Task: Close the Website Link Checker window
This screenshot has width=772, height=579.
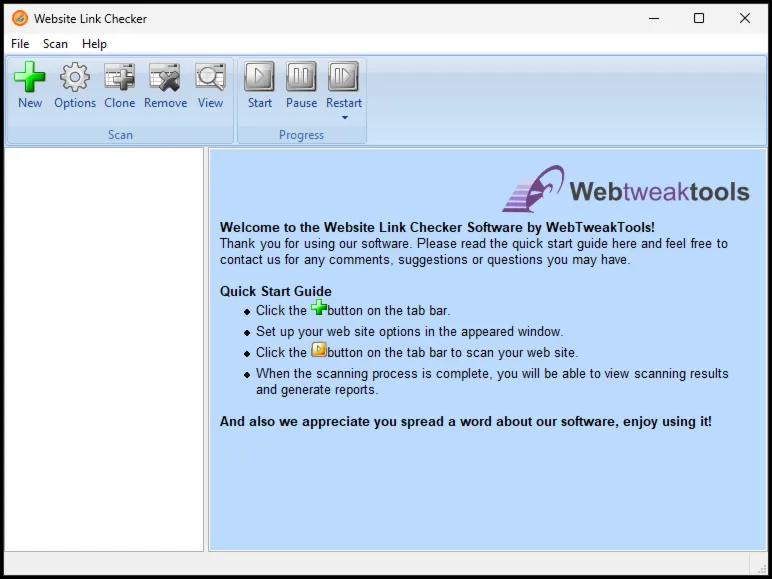Action: [744, 18]
